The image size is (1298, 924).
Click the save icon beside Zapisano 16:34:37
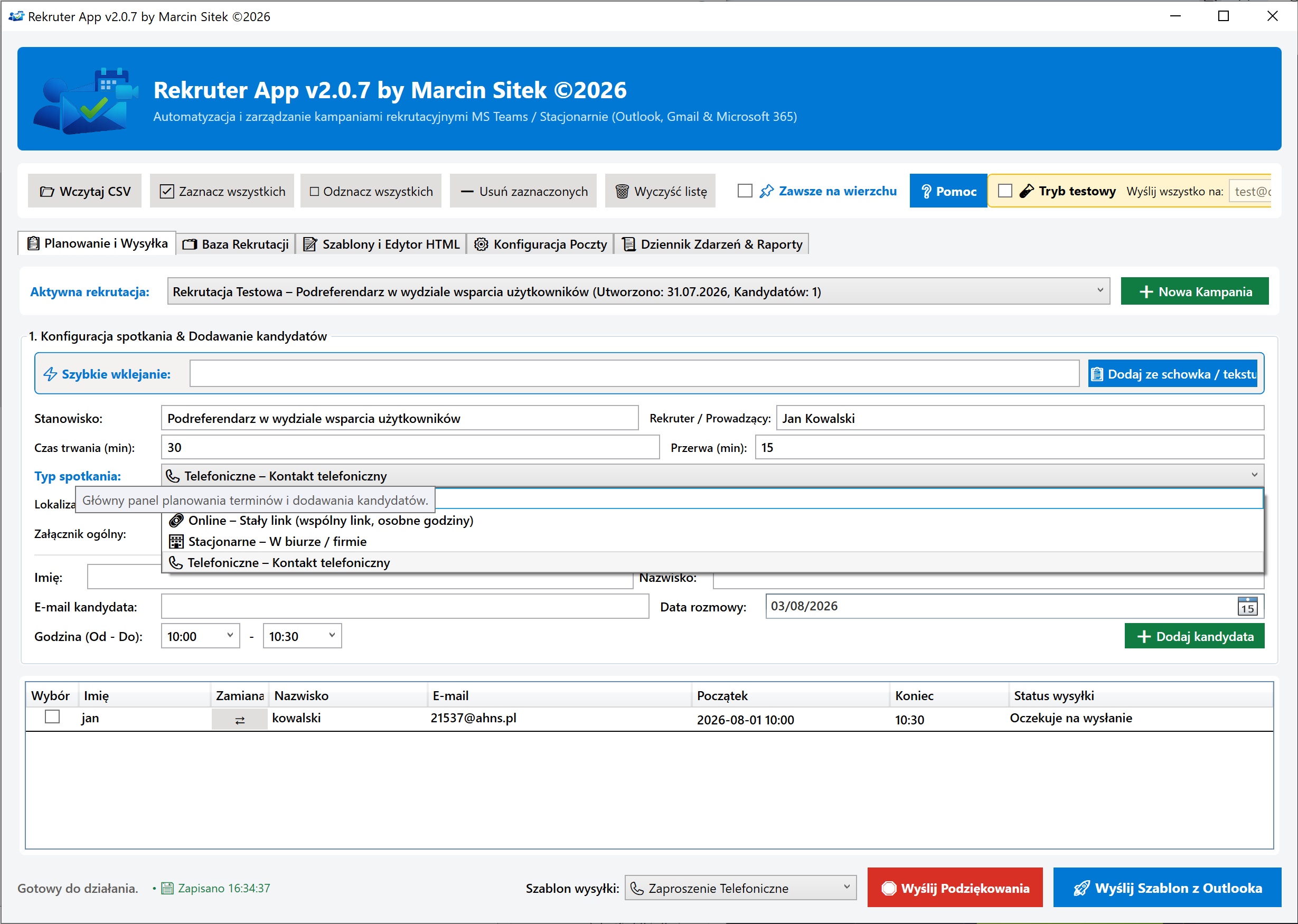coord(167,888)
